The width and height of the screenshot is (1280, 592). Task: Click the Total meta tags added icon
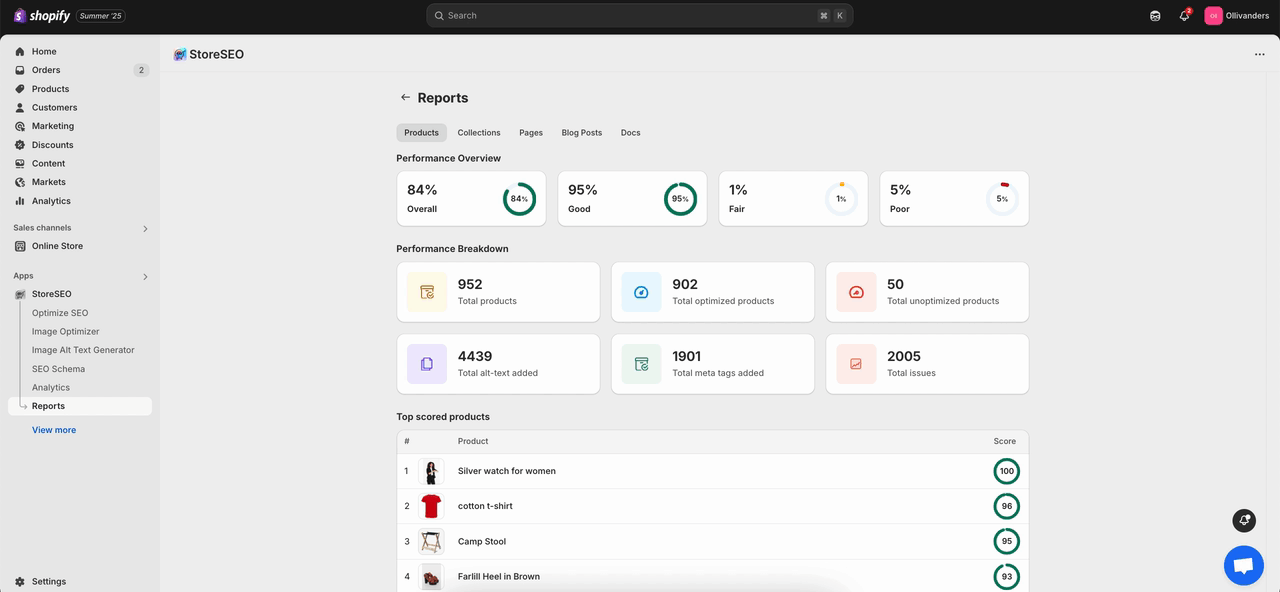tap(641, 364)
